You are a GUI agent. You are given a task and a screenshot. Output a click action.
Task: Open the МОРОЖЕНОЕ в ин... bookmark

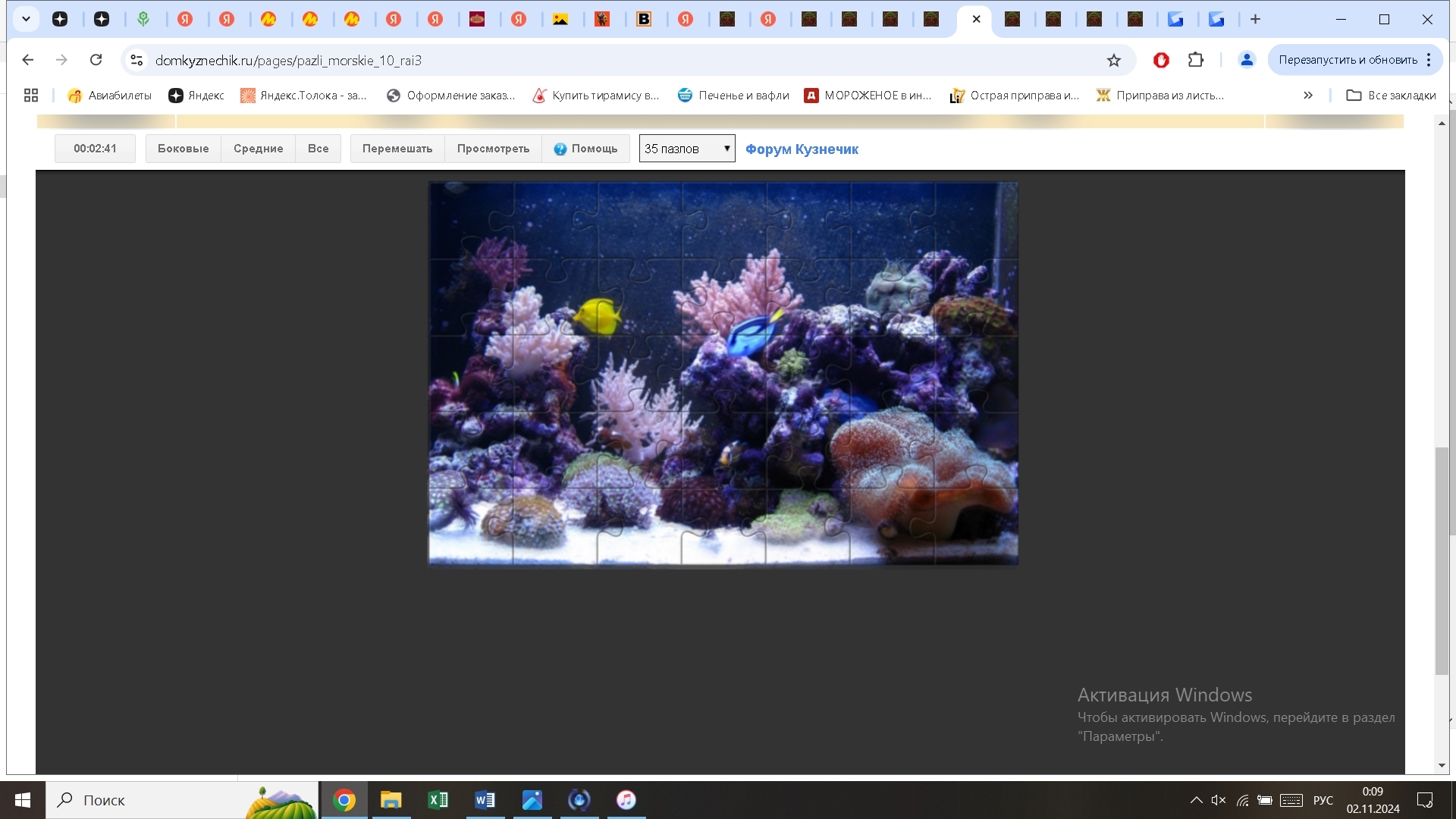point(868,95)
